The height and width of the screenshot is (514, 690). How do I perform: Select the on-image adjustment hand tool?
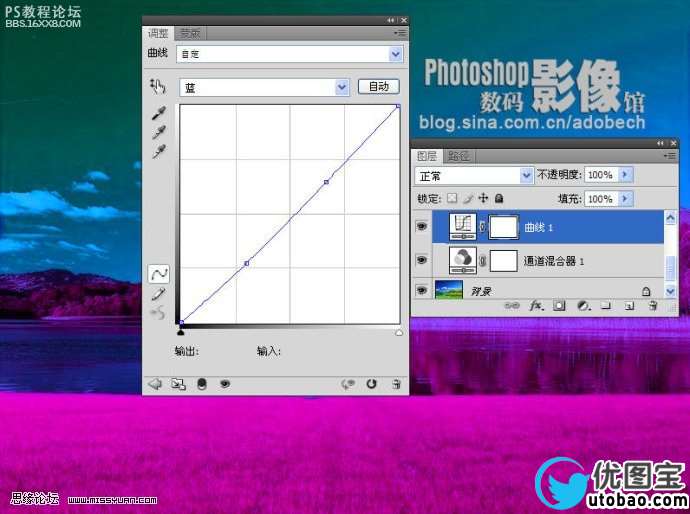[158, 86]
